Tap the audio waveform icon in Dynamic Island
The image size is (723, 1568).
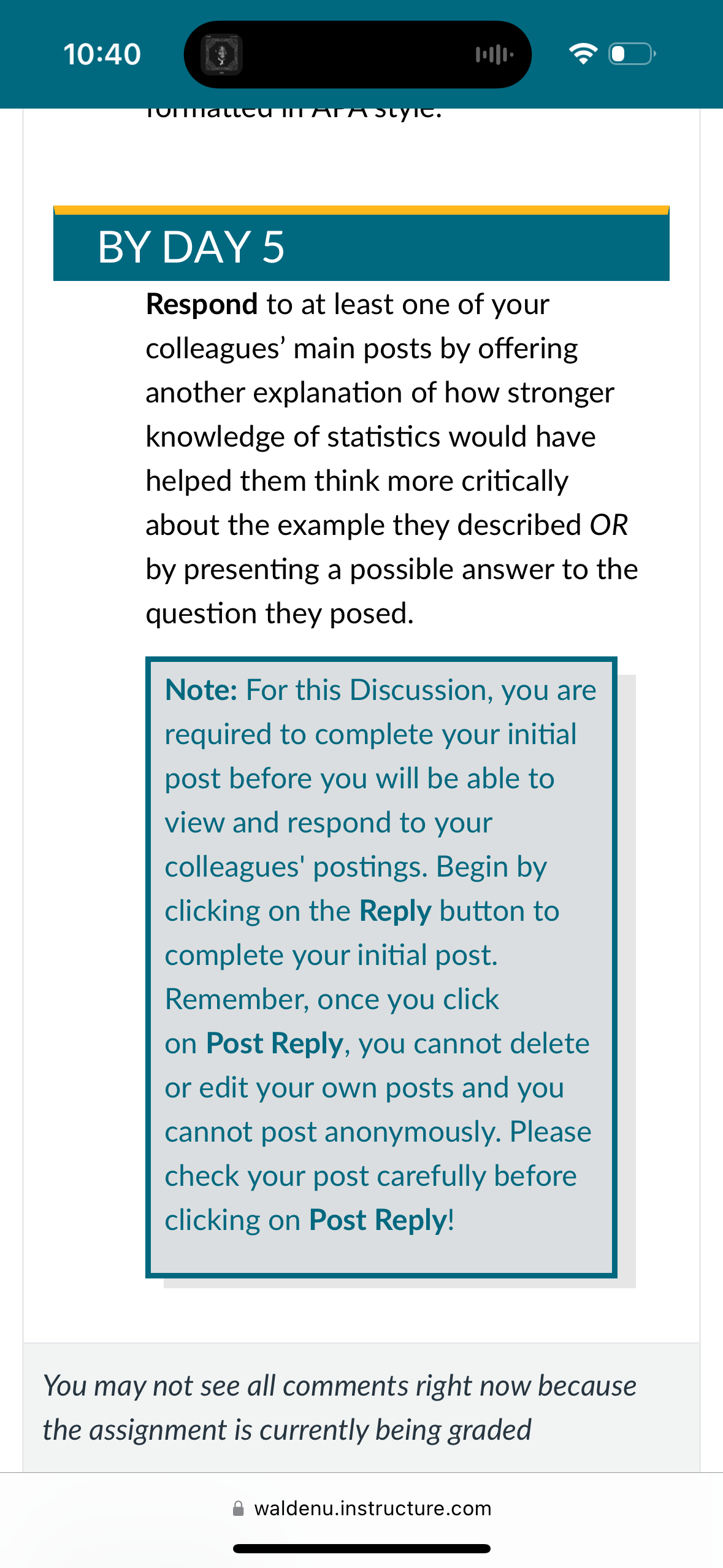(494, 55)
